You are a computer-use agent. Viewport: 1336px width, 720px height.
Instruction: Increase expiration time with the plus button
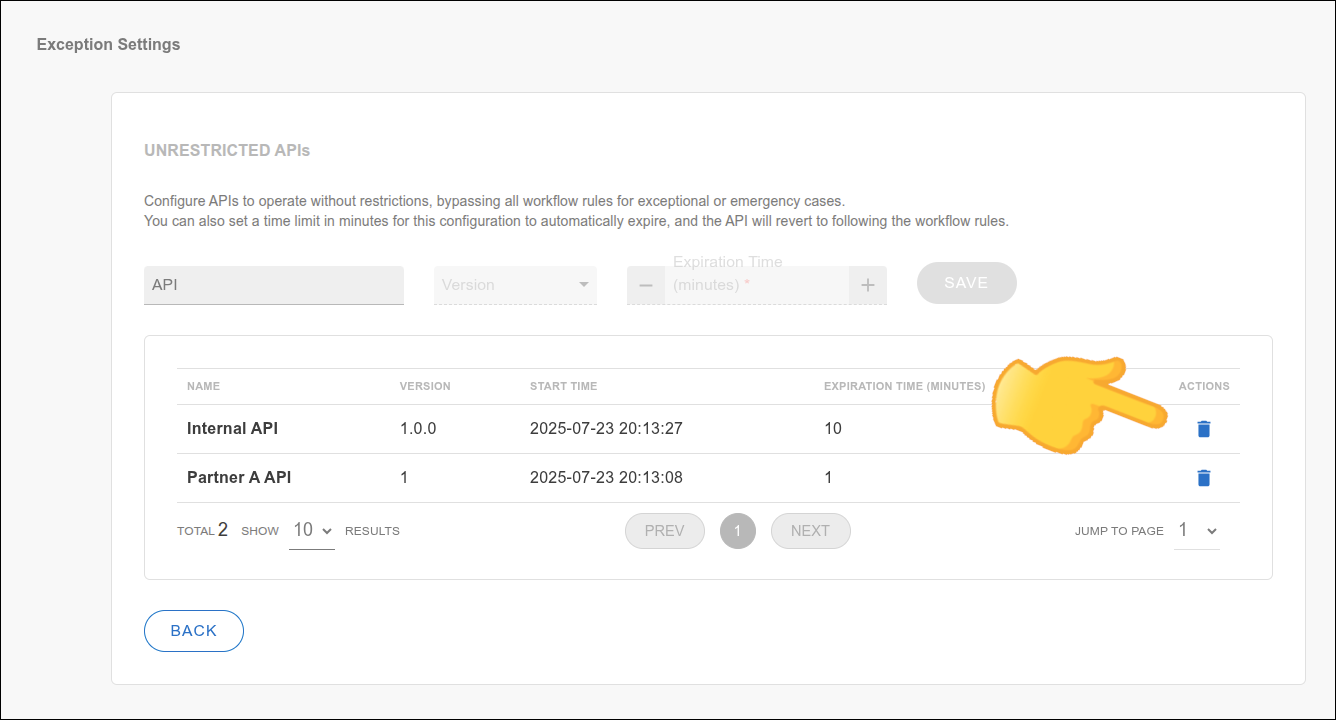867,285
